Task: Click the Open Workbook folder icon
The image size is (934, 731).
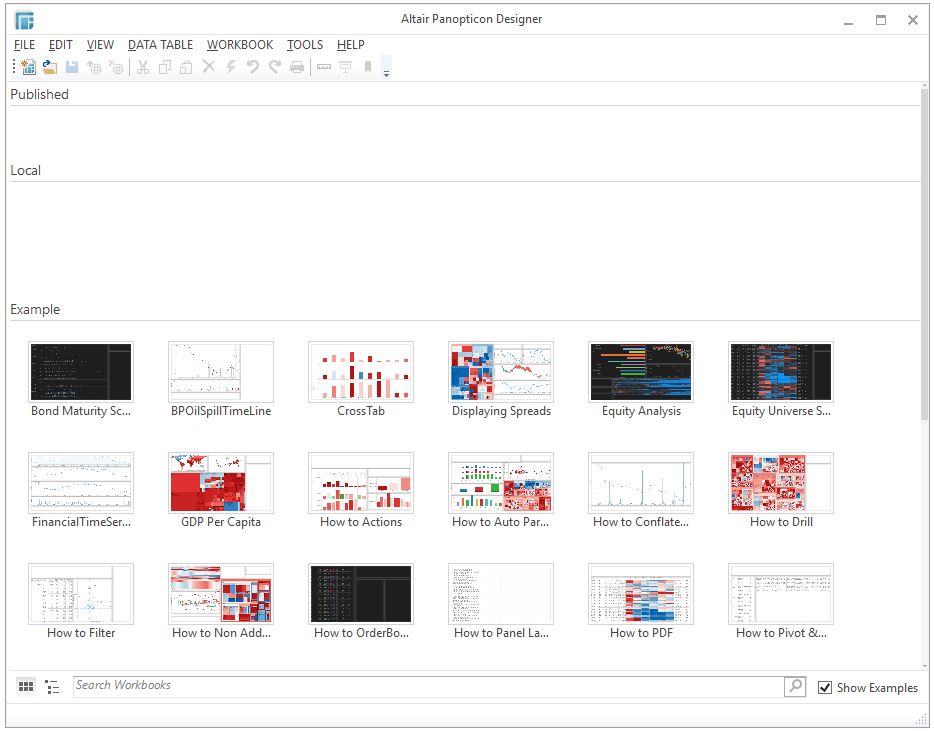Action: tap(49, 67)
